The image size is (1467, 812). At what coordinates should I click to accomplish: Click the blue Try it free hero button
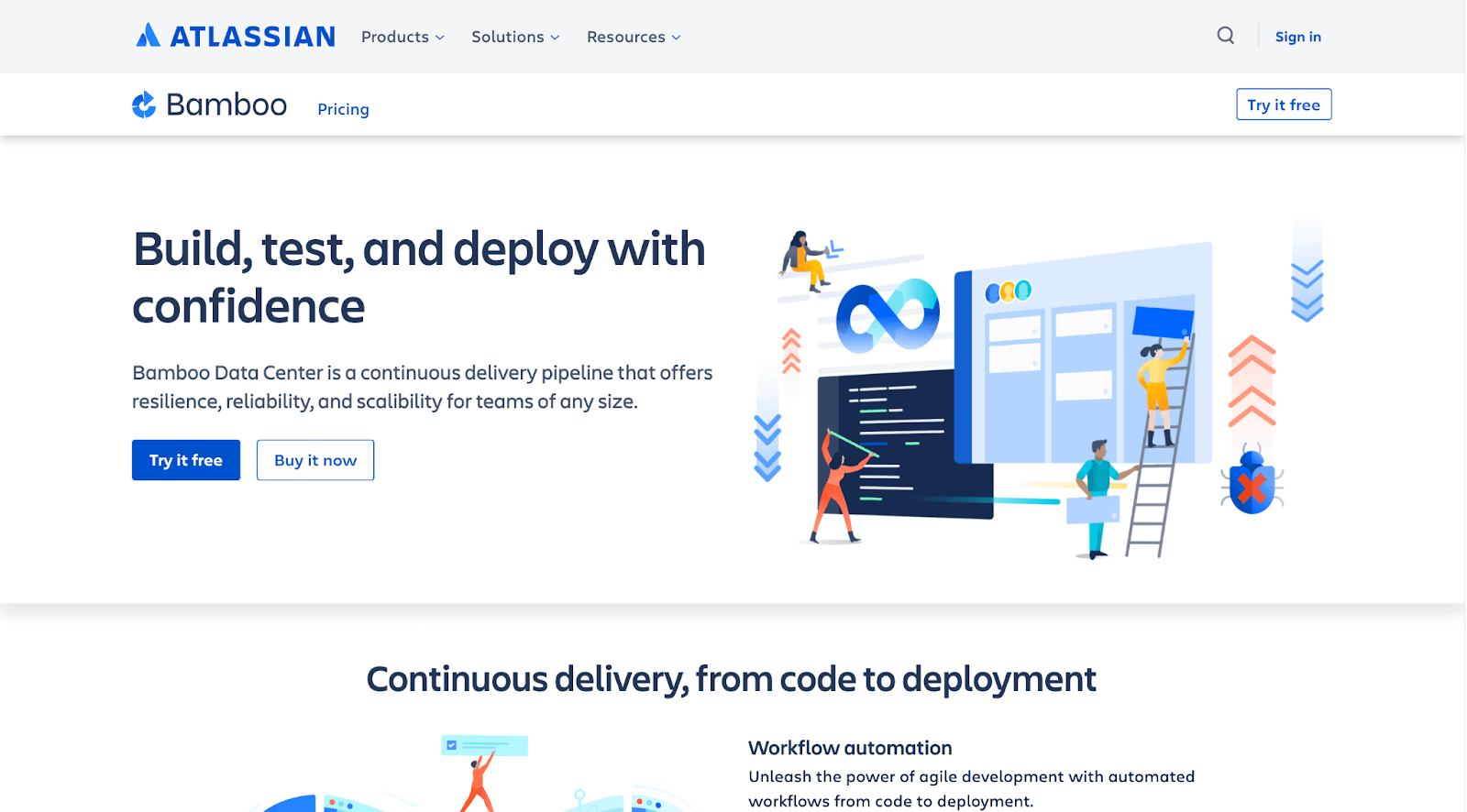[186, 460]
